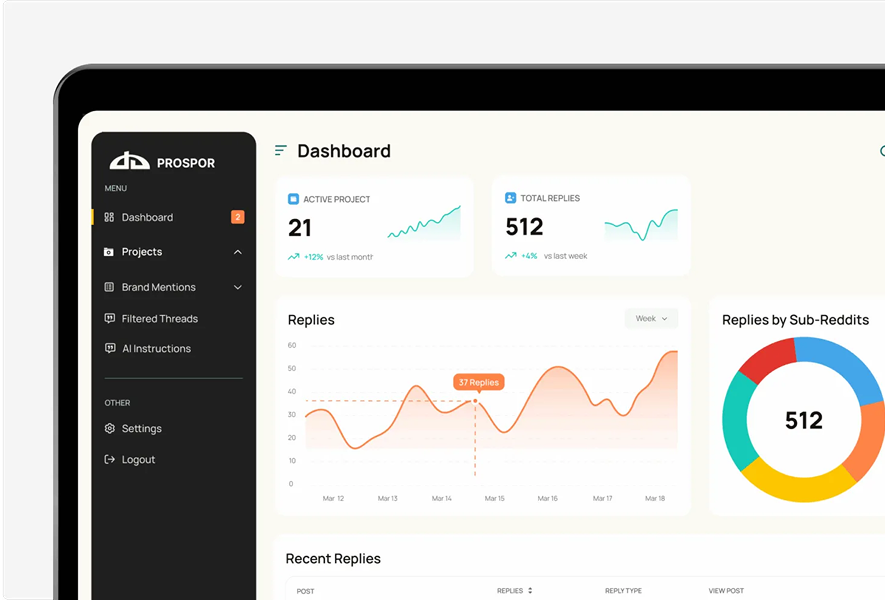Image resolution: width=885 pixels, height=600 pixels.
Task: Click the Brand Mentions list icon
Action: pos(109,287)
